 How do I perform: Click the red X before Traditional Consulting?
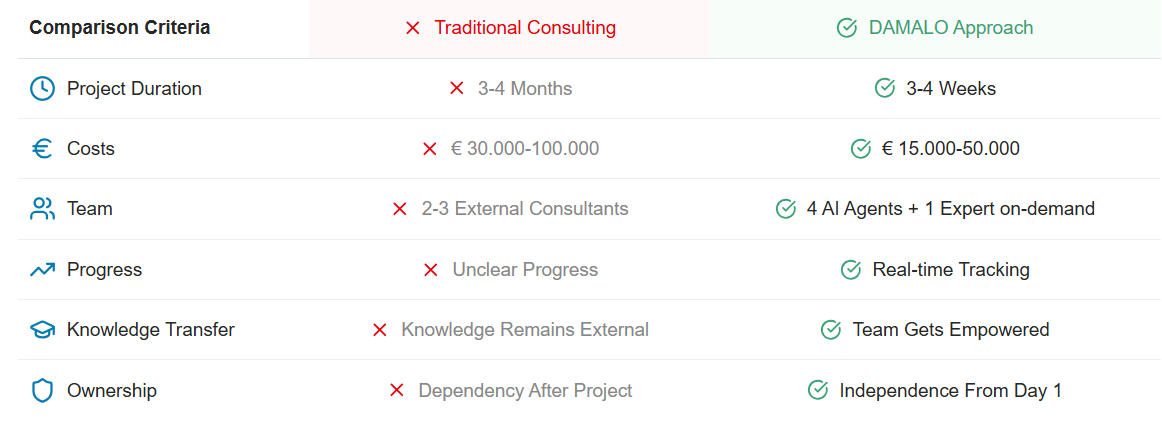point(412,28)
